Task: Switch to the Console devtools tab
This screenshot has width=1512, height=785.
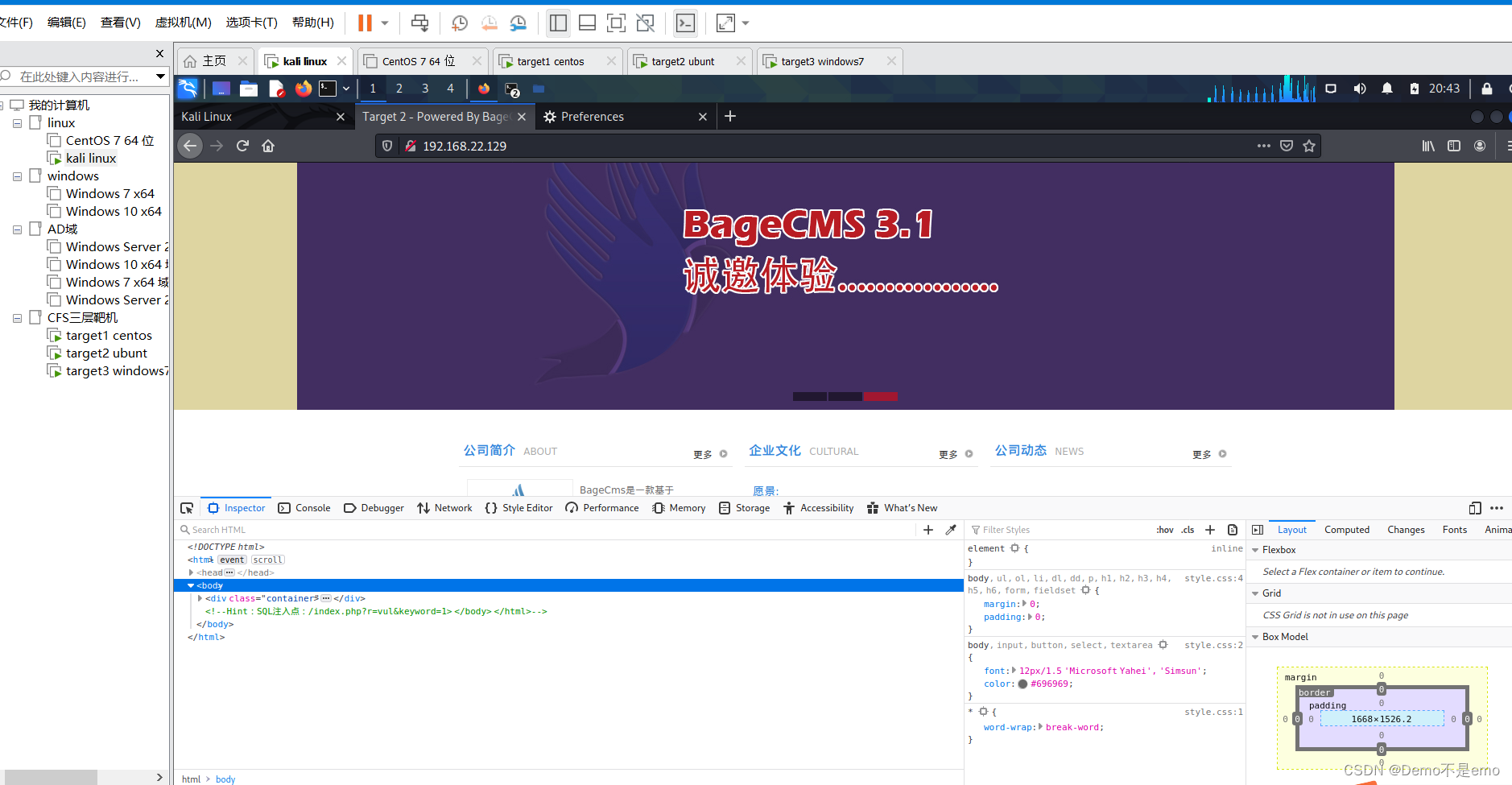Action: (x=304, y=508)
